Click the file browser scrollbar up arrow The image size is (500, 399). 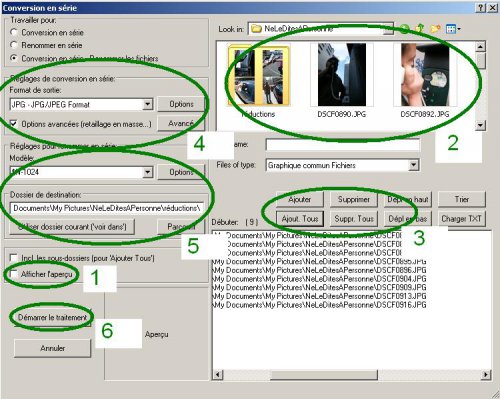(480, 46)
